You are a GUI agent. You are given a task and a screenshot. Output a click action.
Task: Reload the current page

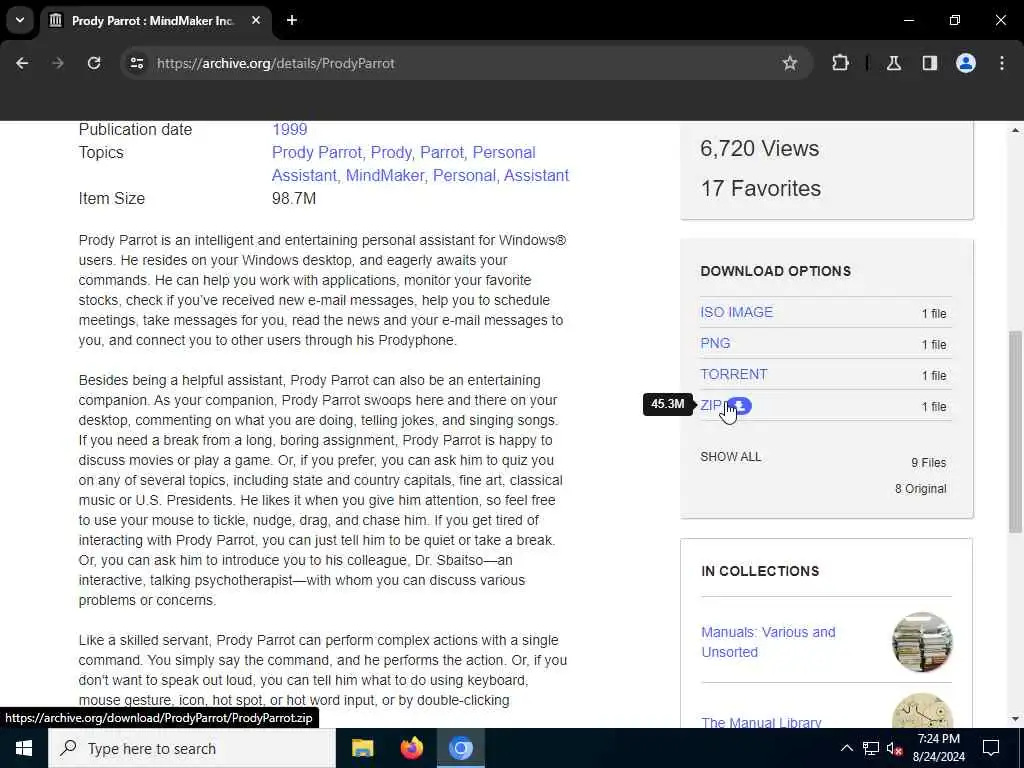click(x=94, y=63)
